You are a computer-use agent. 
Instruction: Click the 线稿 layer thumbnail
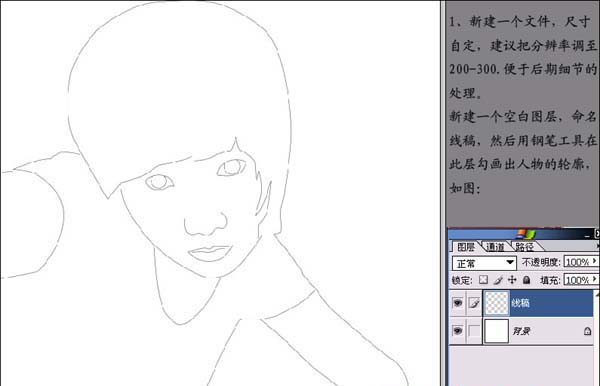(x=496, y=303)
